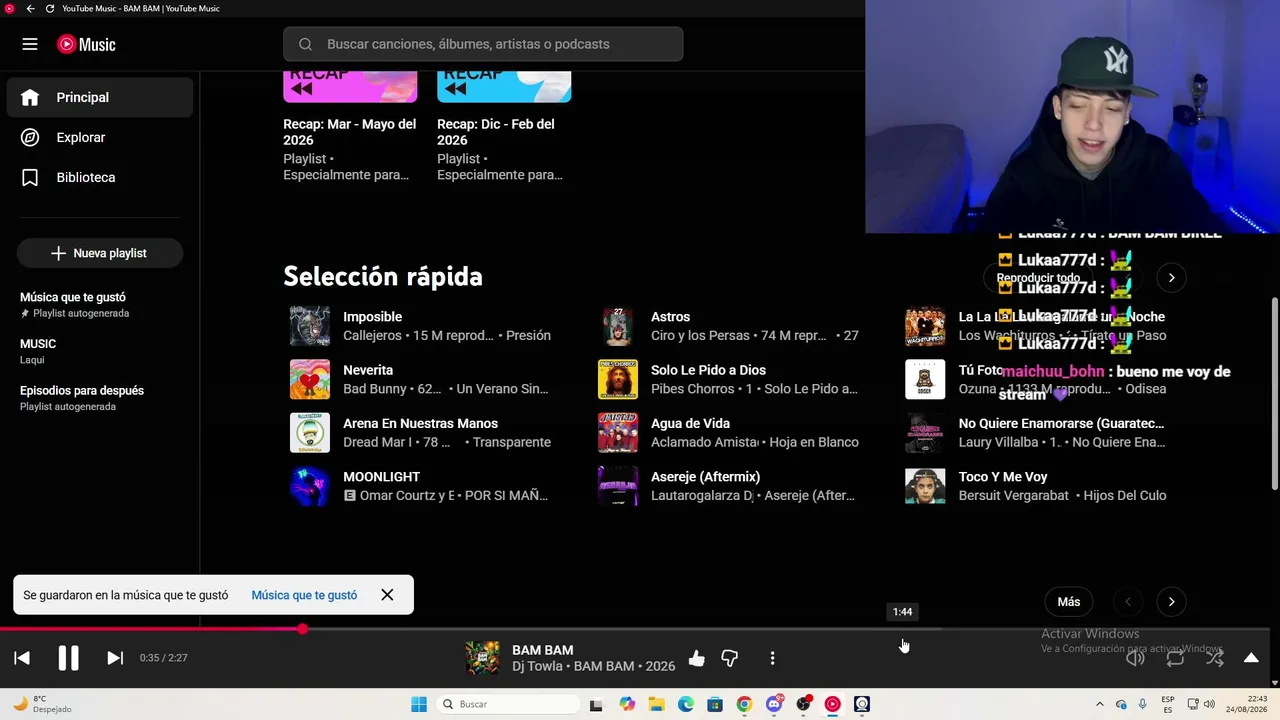Focus the song search field

click(483, 44)
